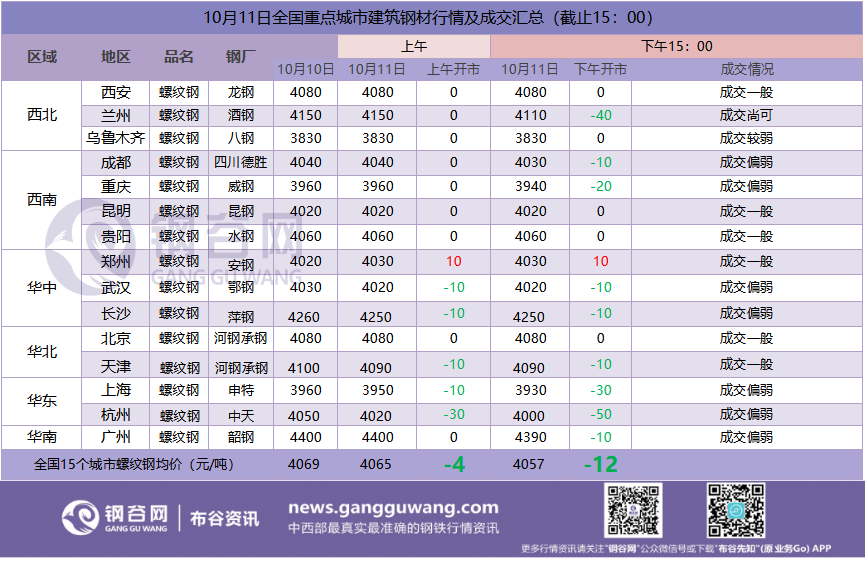The width and height of the screenshot is (865, 571).
Task: Click the 兰州 city cell
Action: (x=116, y=115)
